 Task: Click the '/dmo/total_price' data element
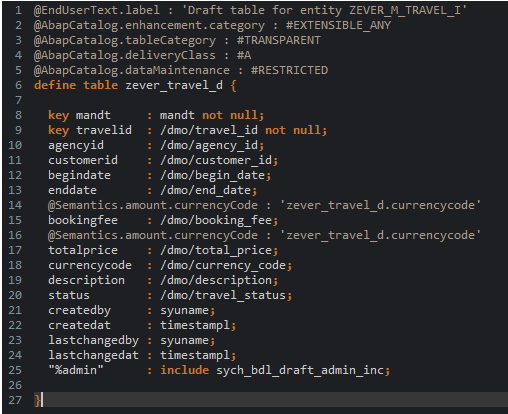pos(216,250)
